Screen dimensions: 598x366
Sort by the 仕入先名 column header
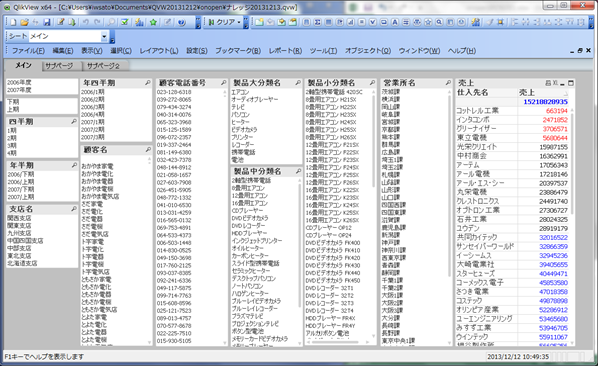pos(487,93)
